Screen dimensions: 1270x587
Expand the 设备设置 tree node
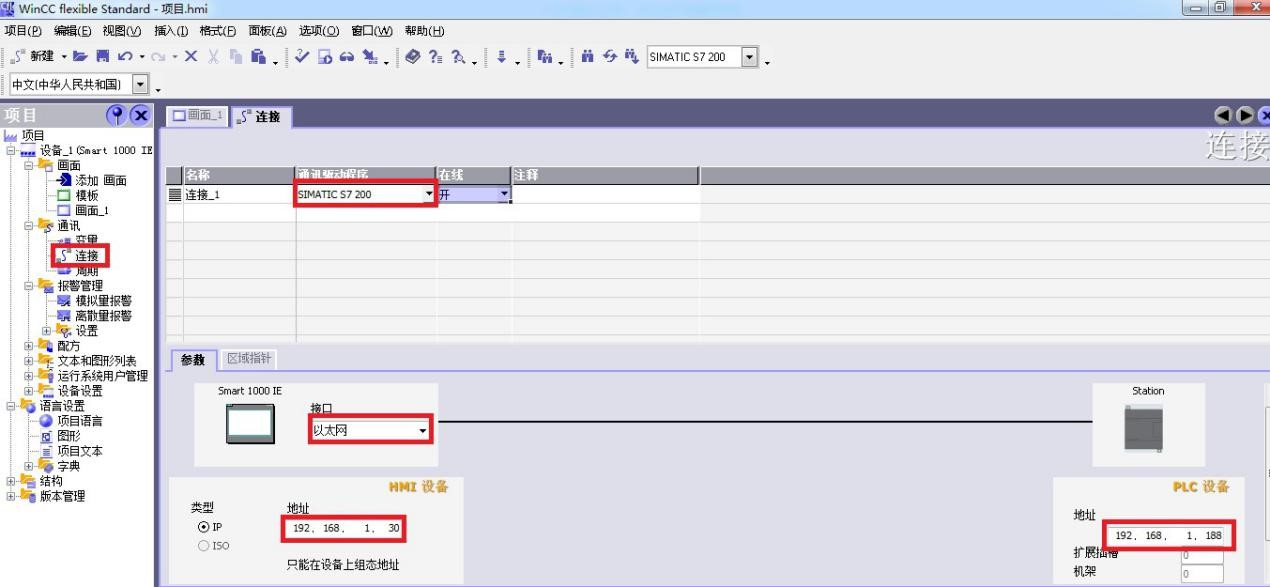tap(27, 391)
